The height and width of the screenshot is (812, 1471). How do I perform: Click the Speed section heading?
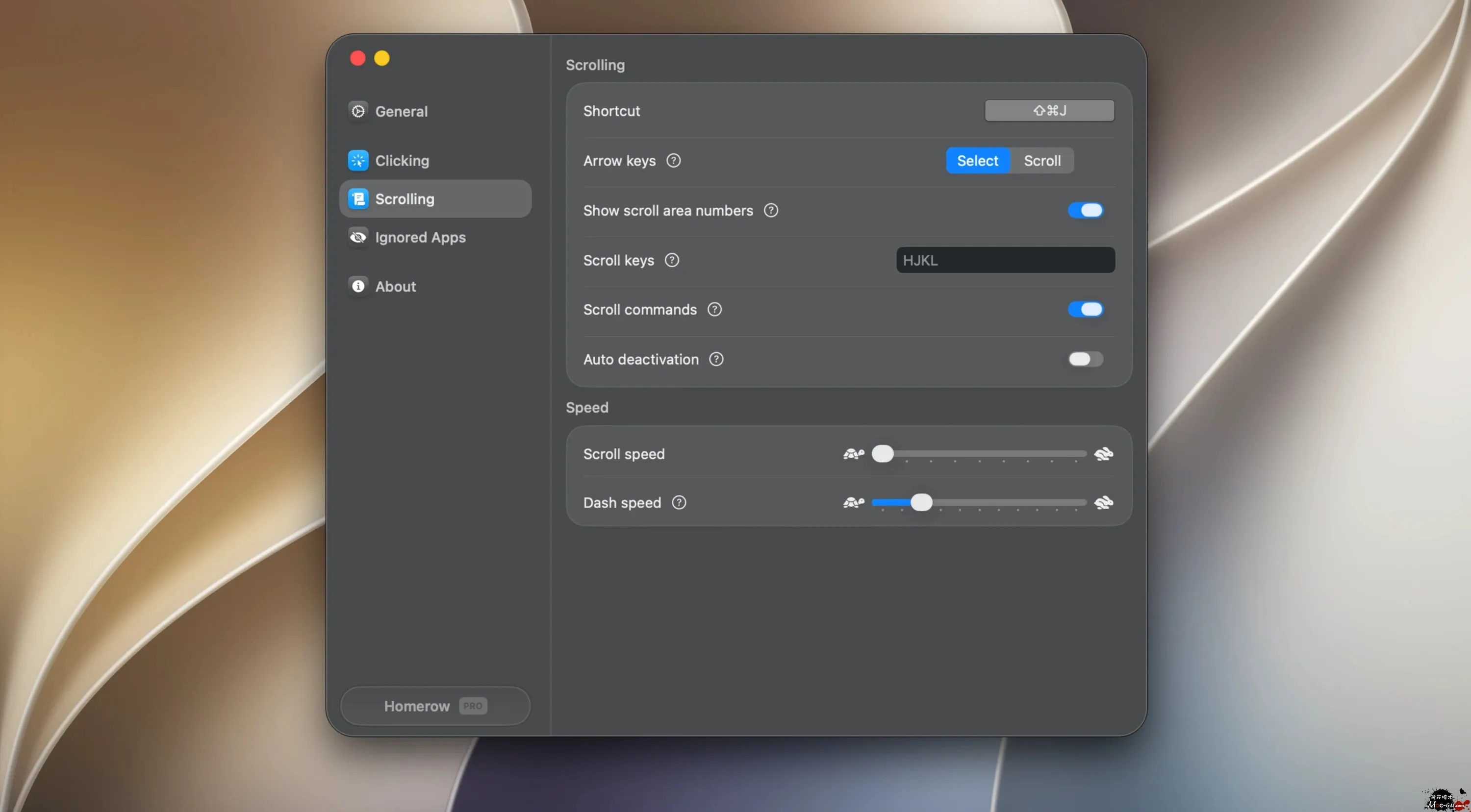tap(587, 407)
